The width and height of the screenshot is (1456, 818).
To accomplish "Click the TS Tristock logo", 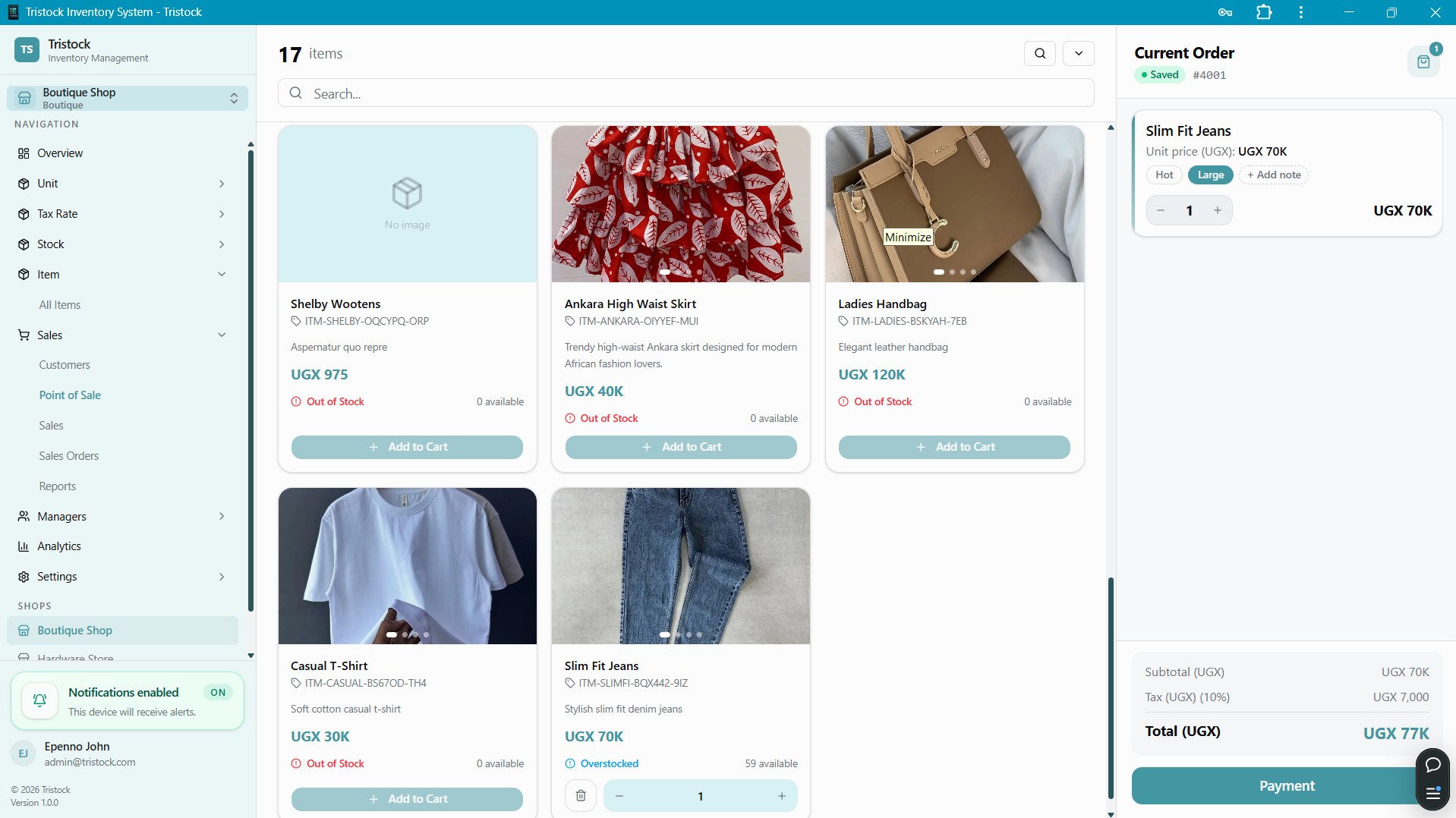I will [x=27, y=50].
